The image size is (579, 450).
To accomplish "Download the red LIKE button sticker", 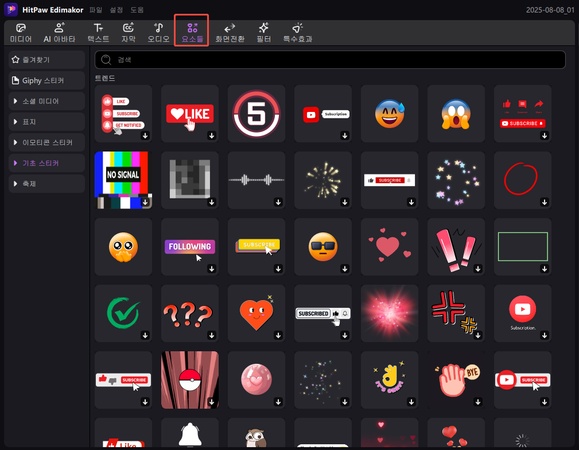I will (x=212, y=135).
